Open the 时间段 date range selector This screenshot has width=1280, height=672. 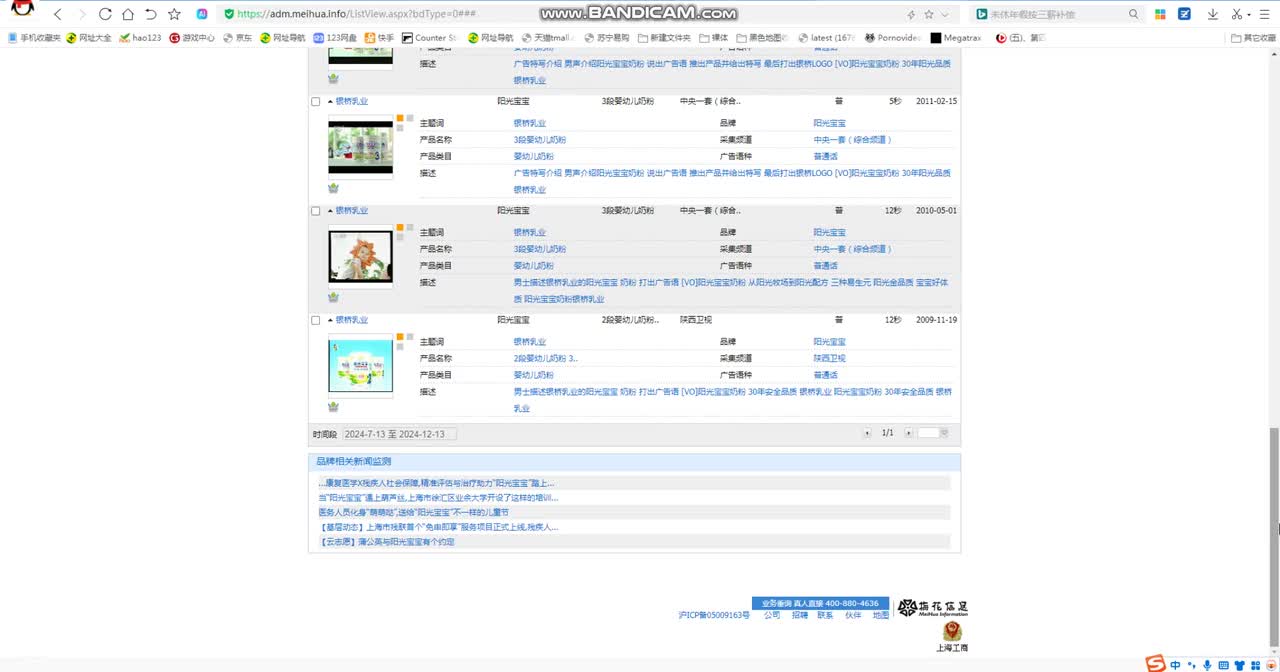[399, 434]
